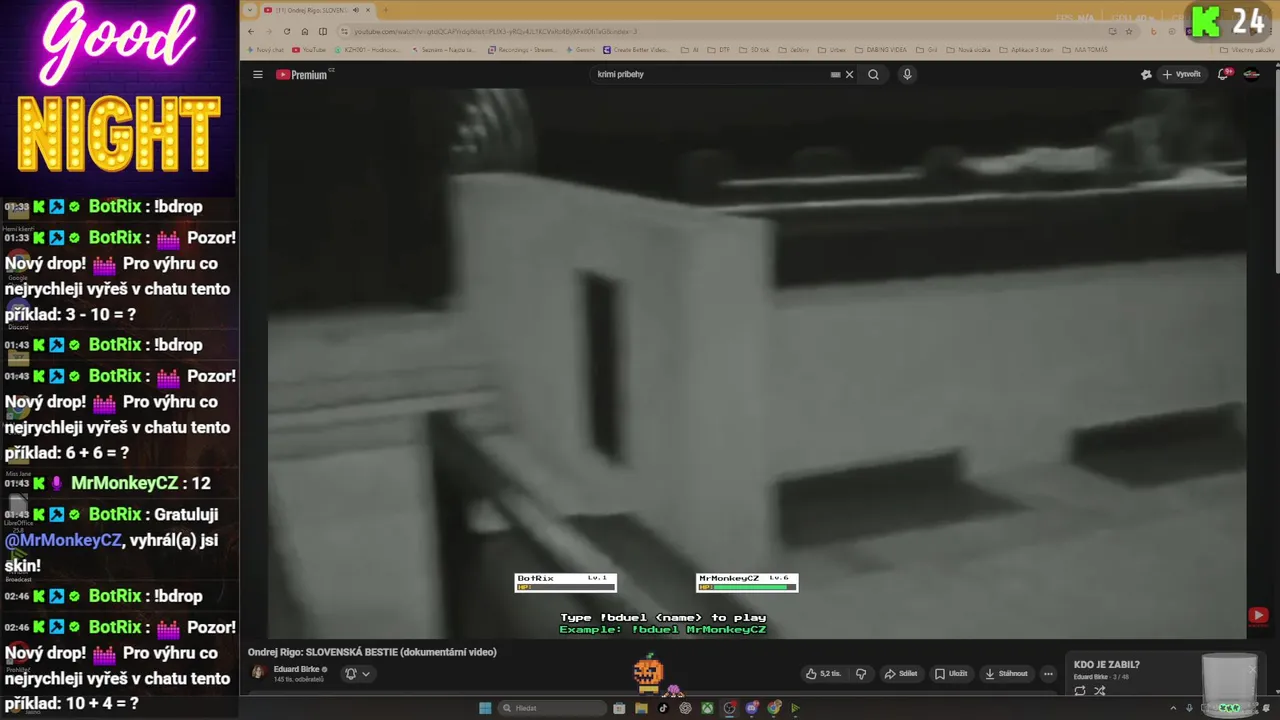
Task: Toggle the browser side panel icon
Action: [x=322, y=31]
